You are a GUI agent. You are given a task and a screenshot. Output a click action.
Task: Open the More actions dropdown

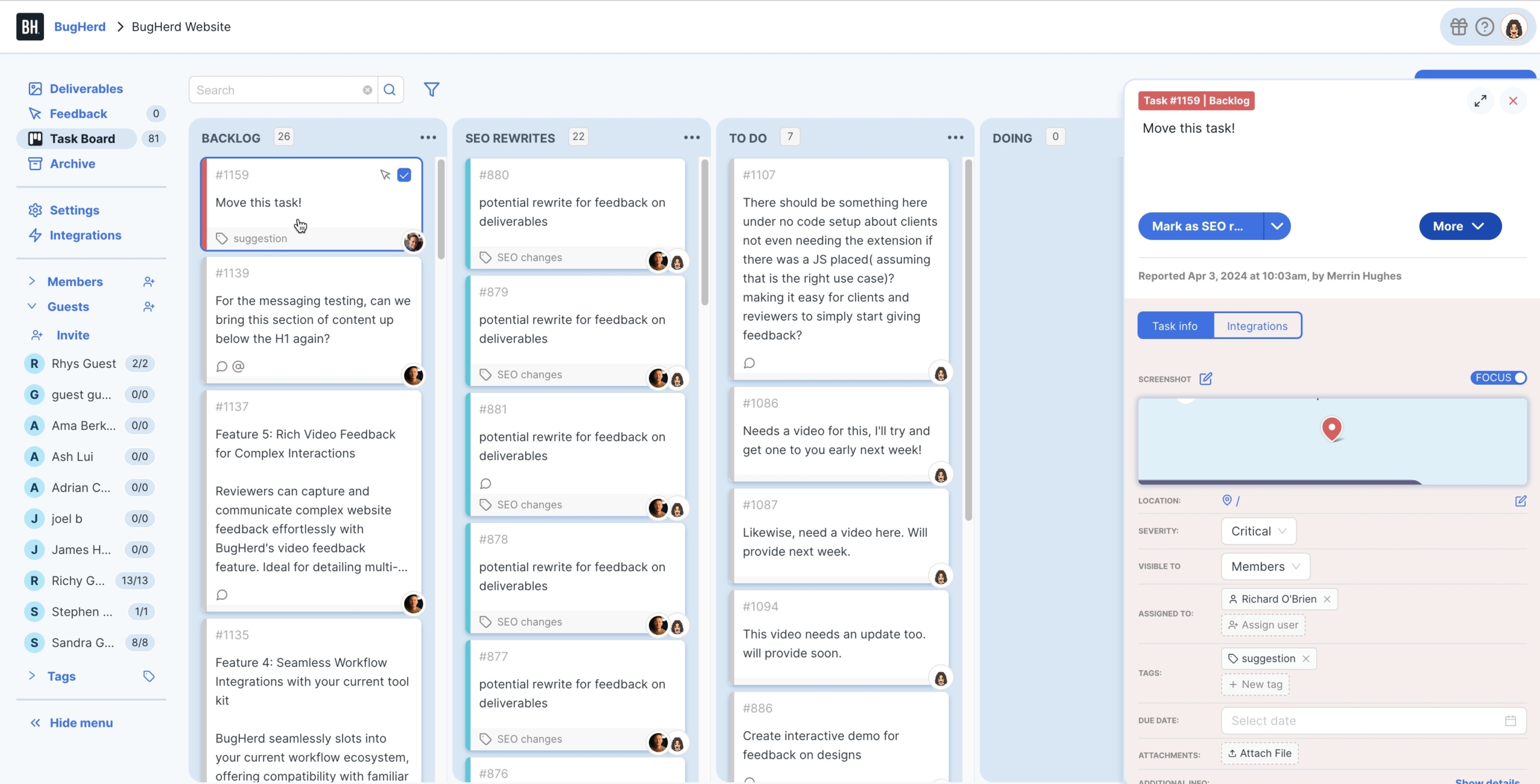click(x=1460, y=226)
